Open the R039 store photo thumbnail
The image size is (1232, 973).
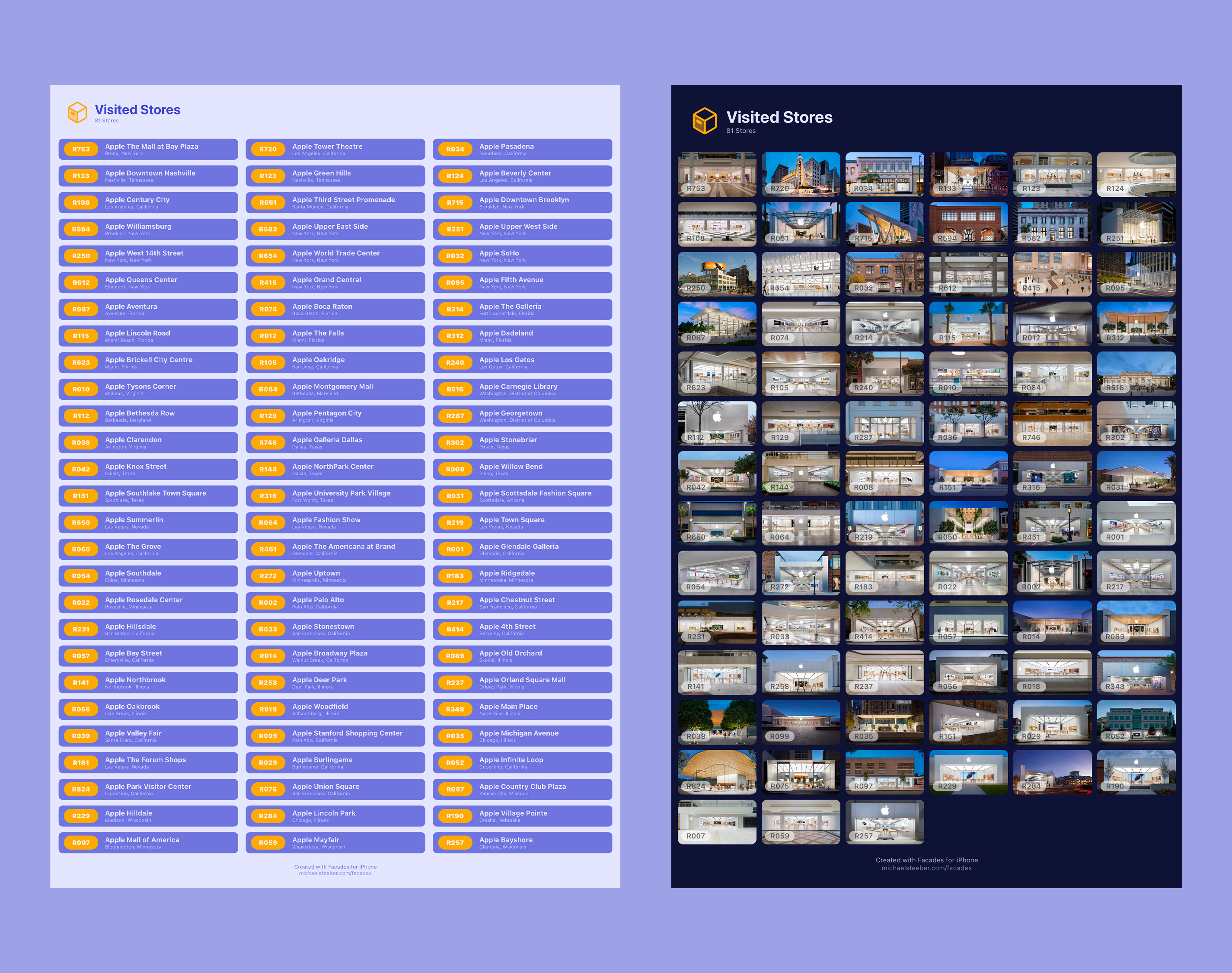pyautogui.click(x=717, y=722)
